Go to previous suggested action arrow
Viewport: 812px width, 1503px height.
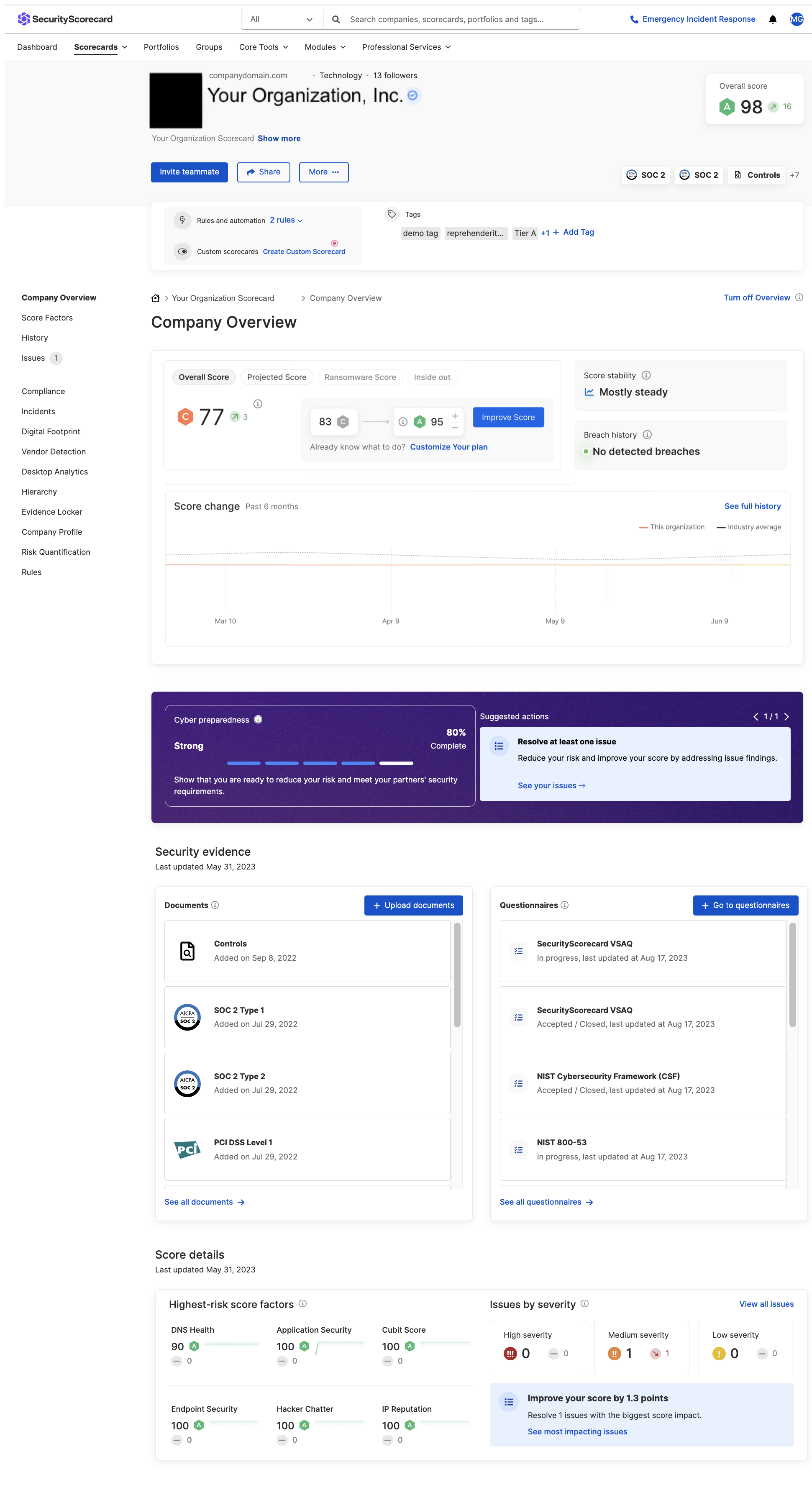click(756, 716)
